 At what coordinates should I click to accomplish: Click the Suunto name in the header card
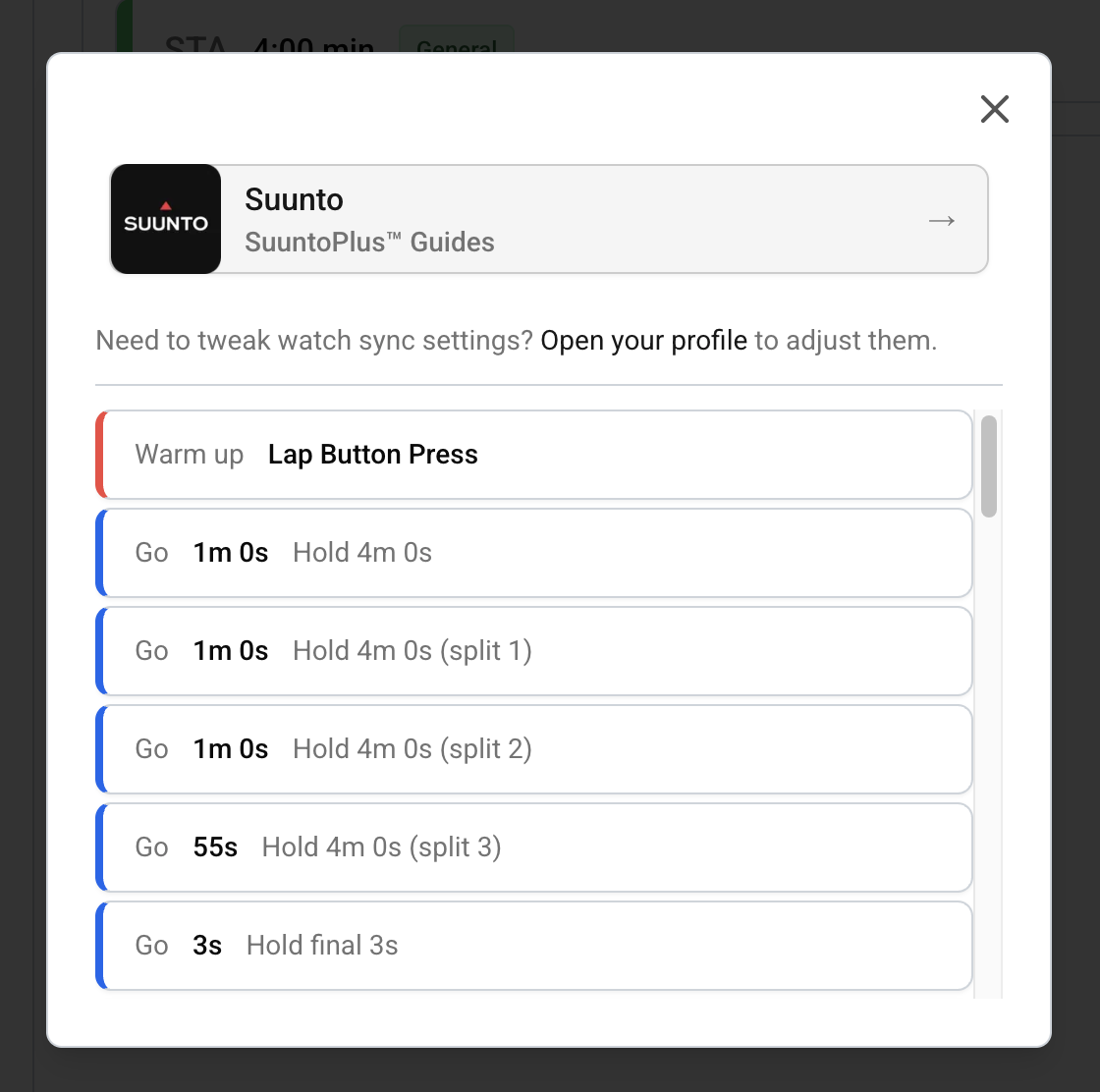coord(294,199)
